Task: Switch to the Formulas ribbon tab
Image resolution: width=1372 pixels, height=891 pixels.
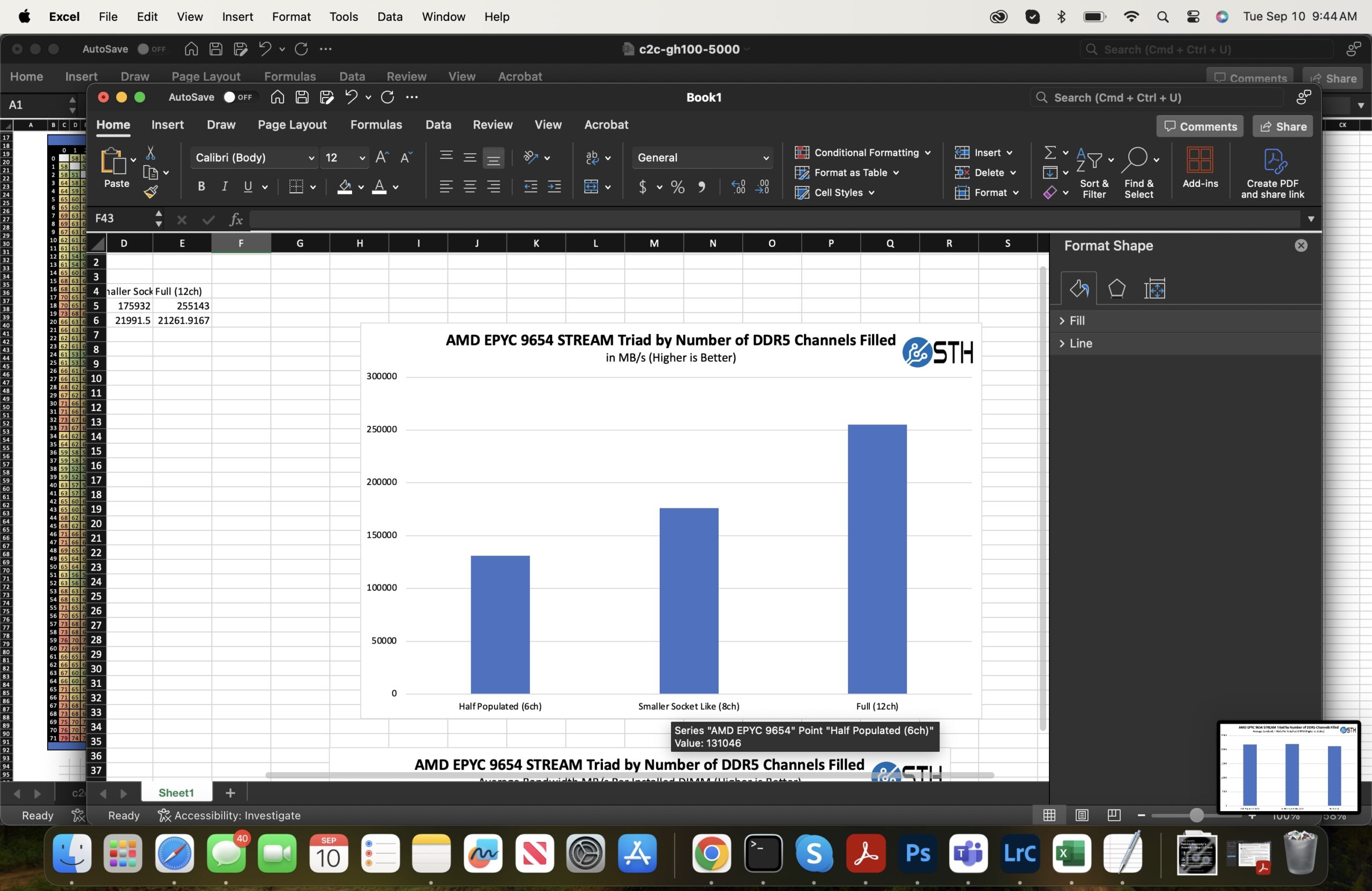Action: point(376,124)
